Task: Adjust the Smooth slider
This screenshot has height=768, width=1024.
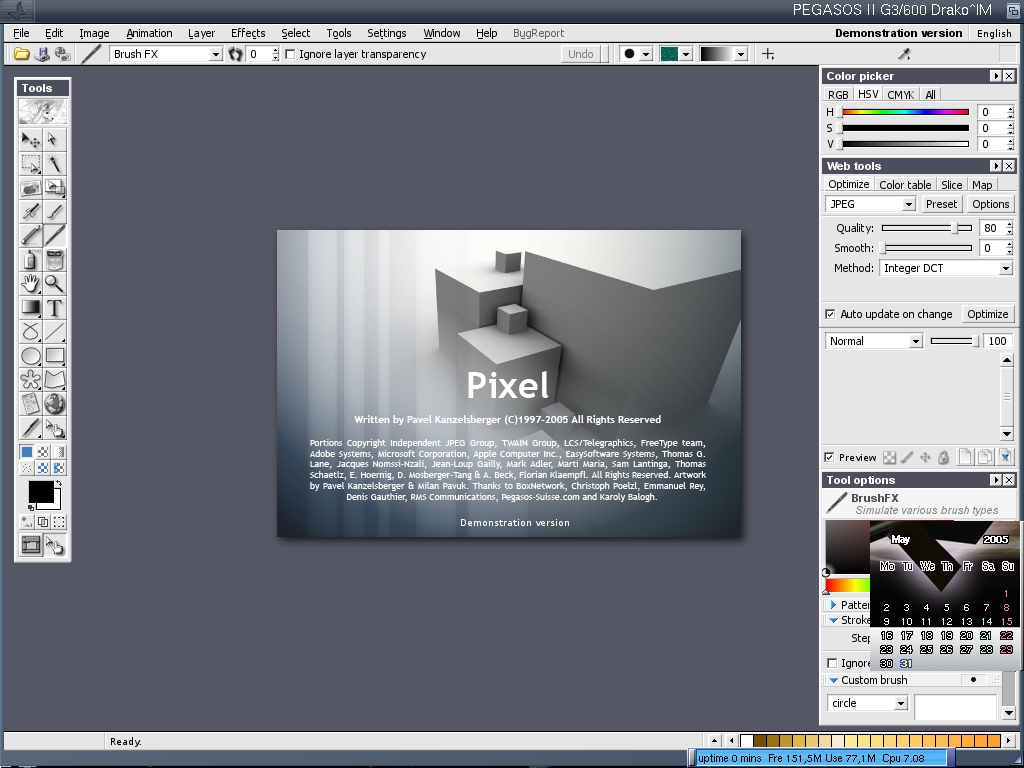Action: click(x=927, y=248)
